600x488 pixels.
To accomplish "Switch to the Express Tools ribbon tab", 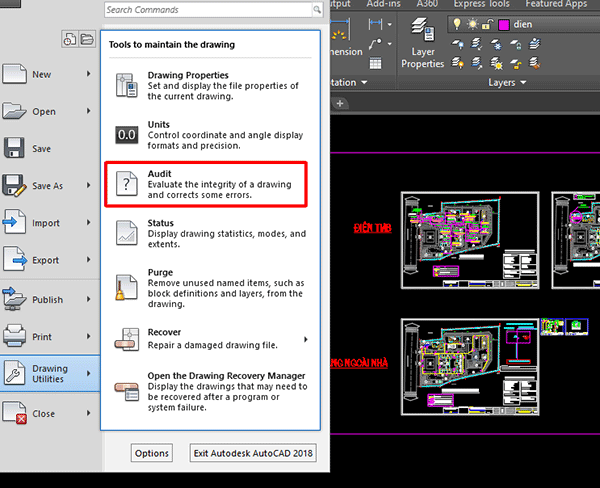I will point(481,4).
